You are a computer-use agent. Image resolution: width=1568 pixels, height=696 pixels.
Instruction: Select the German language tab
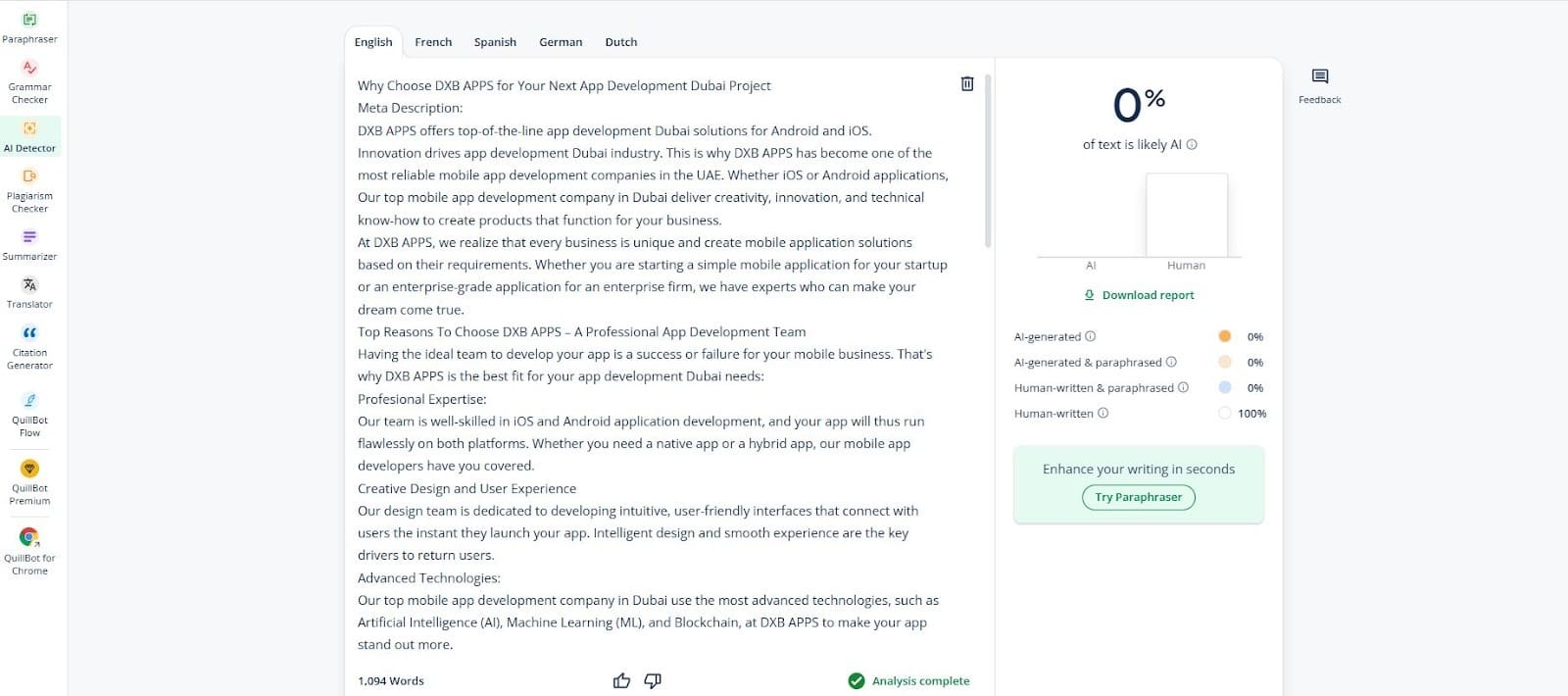[561, 42]
